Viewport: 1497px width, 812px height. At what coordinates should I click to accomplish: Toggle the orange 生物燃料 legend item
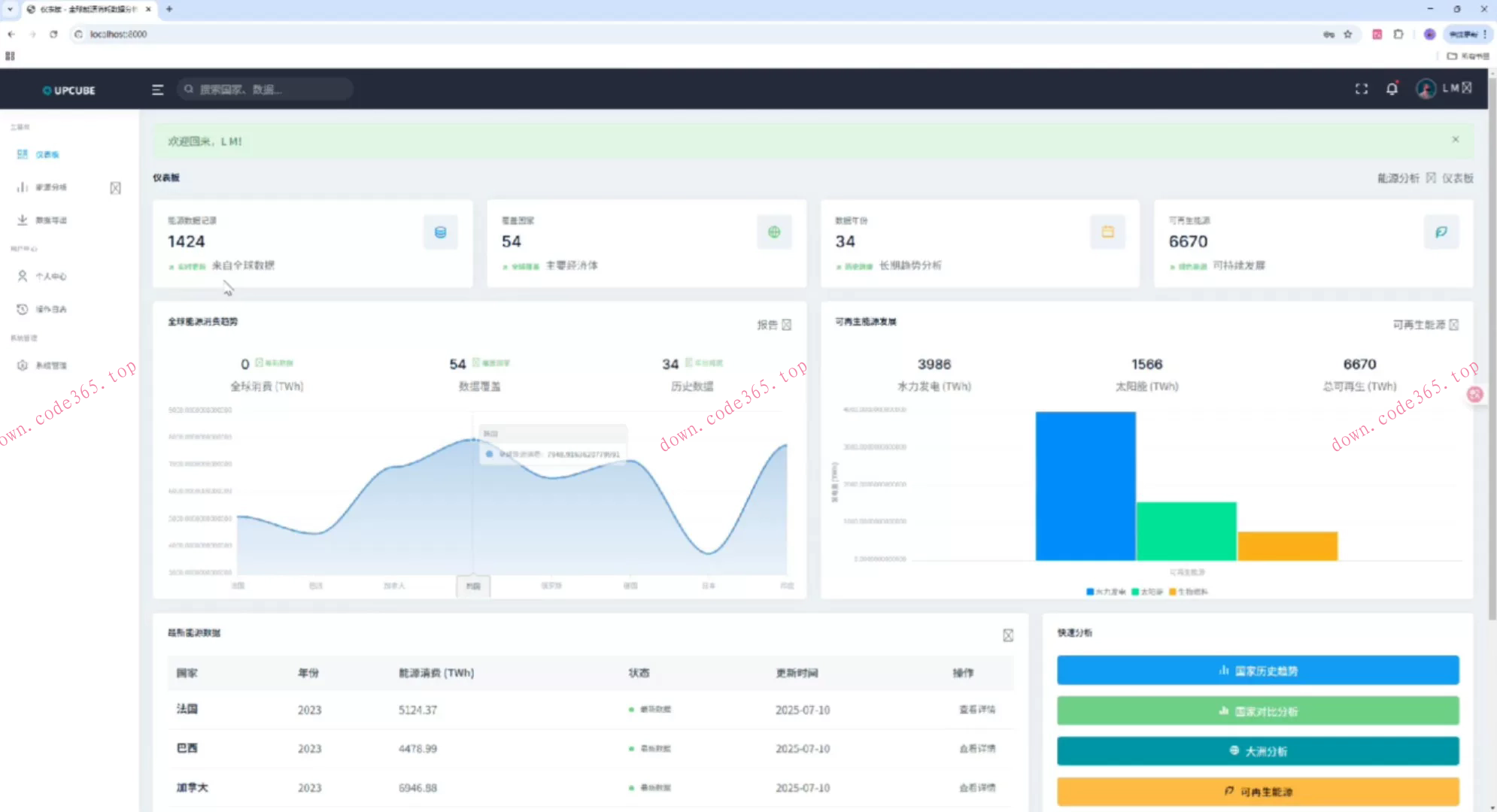(x=1189, y=592)
